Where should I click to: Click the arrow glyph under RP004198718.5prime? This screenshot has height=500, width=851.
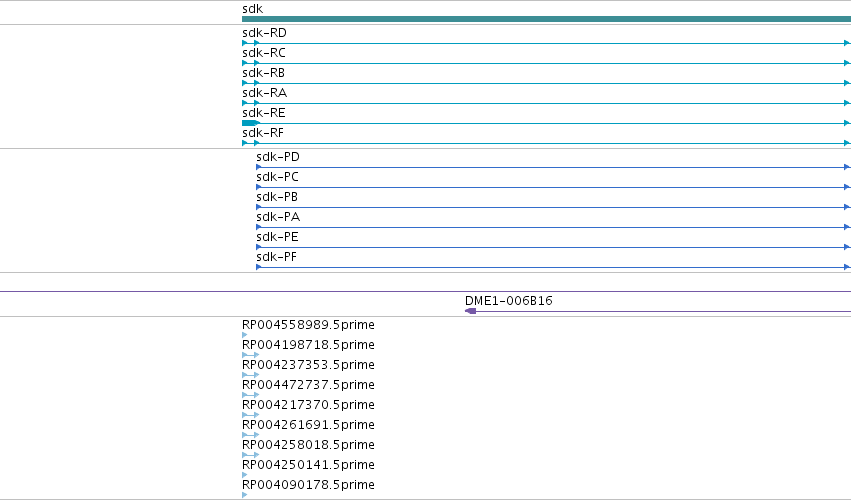(x=251, y=355)
